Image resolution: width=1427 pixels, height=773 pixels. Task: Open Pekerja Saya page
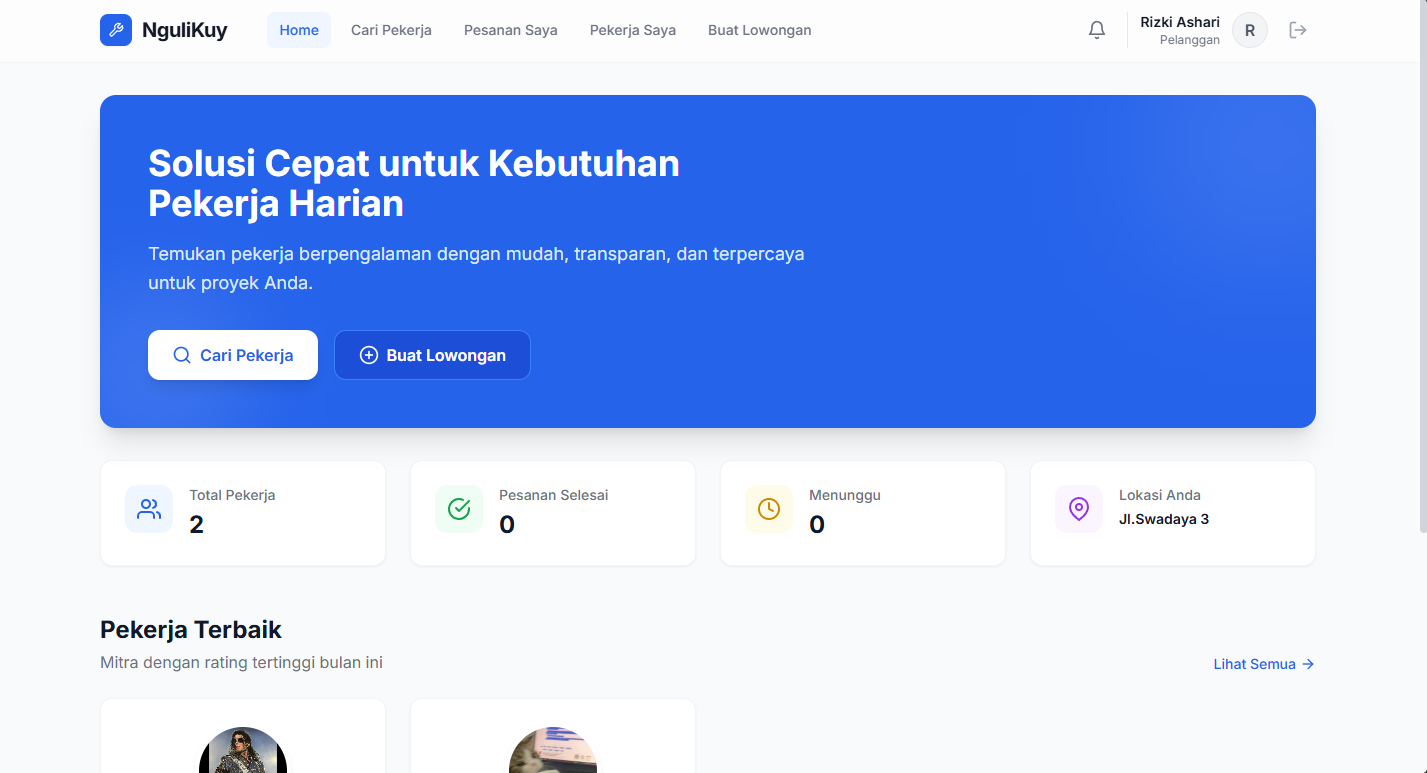[632, 30]
